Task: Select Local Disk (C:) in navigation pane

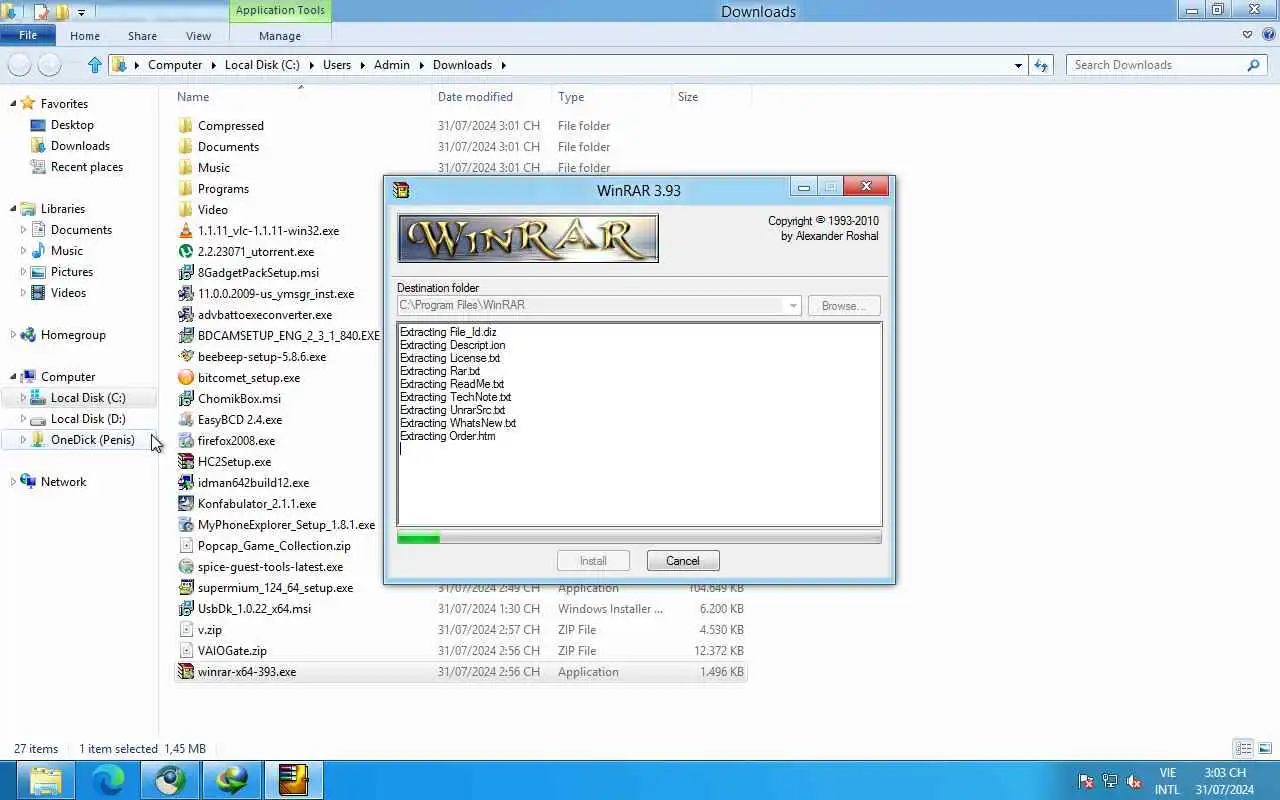Action: click(x=88, y=398)
